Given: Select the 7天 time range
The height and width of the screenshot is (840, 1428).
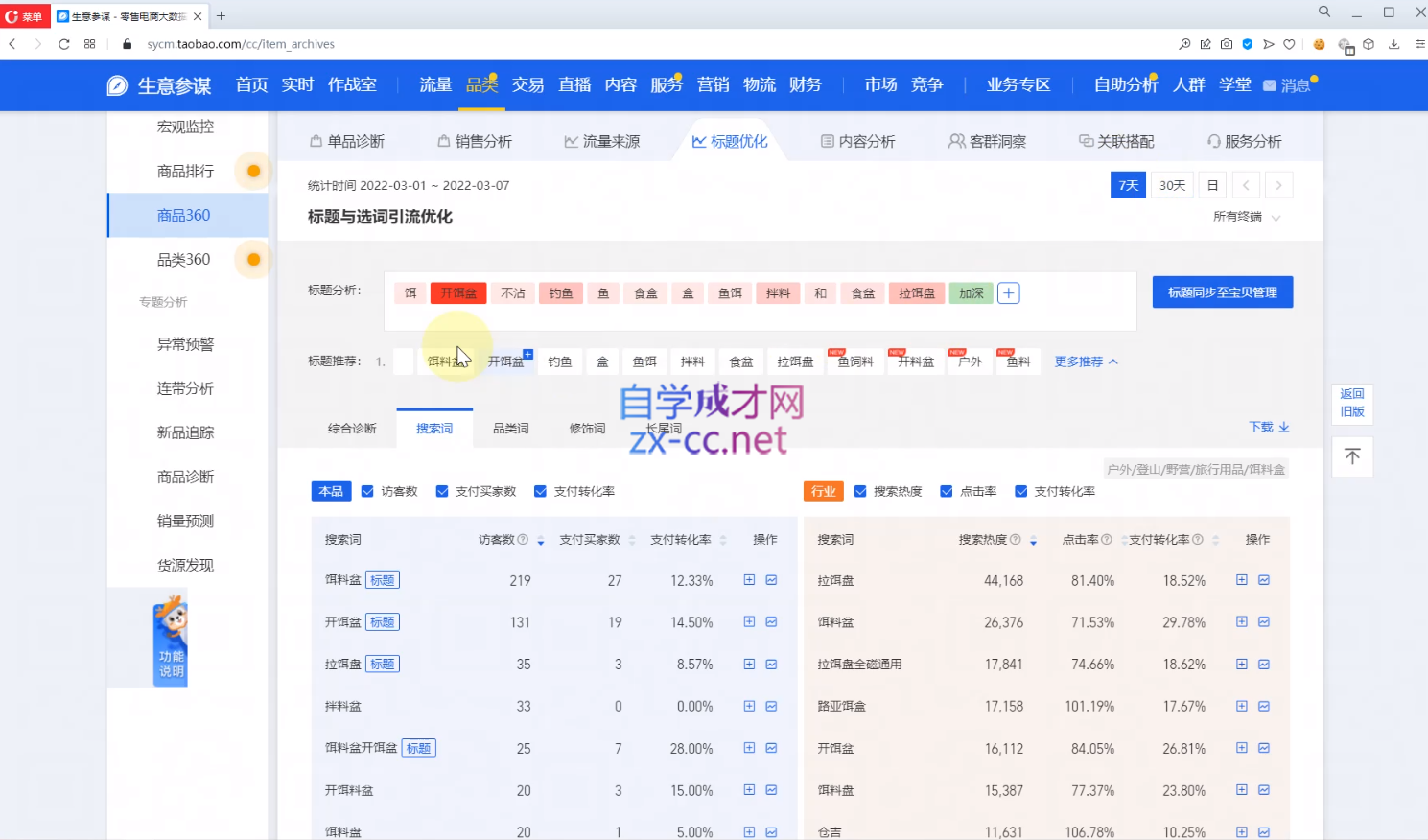Looking at the screenshot, I should [1129, 185].
